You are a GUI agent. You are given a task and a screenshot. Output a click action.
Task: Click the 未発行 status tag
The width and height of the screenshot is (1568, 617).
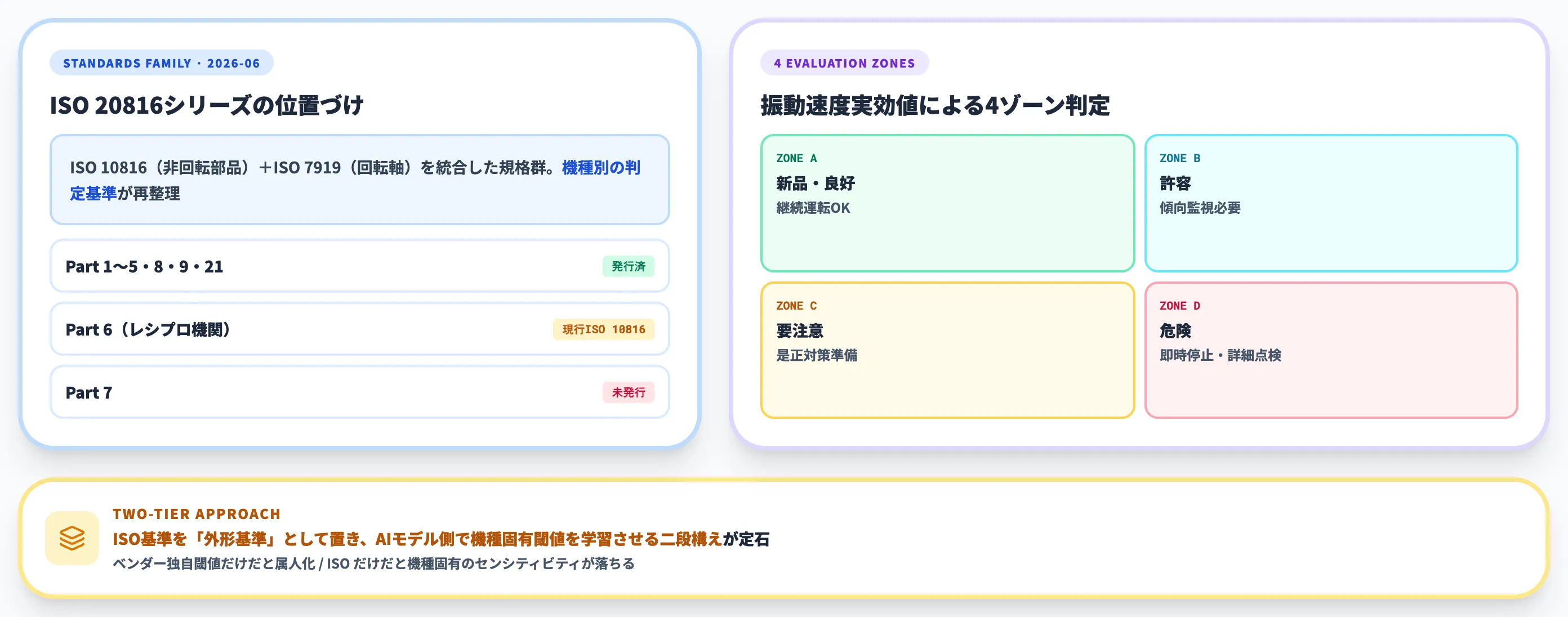[x=628, y=392]
